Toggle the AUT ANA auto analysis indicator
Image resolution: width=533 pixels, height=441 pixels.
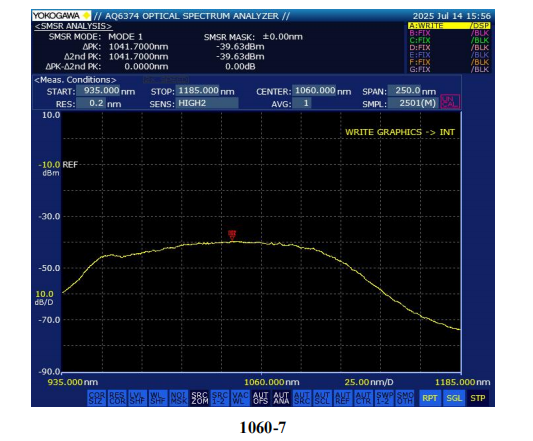(x=281, y=398)
